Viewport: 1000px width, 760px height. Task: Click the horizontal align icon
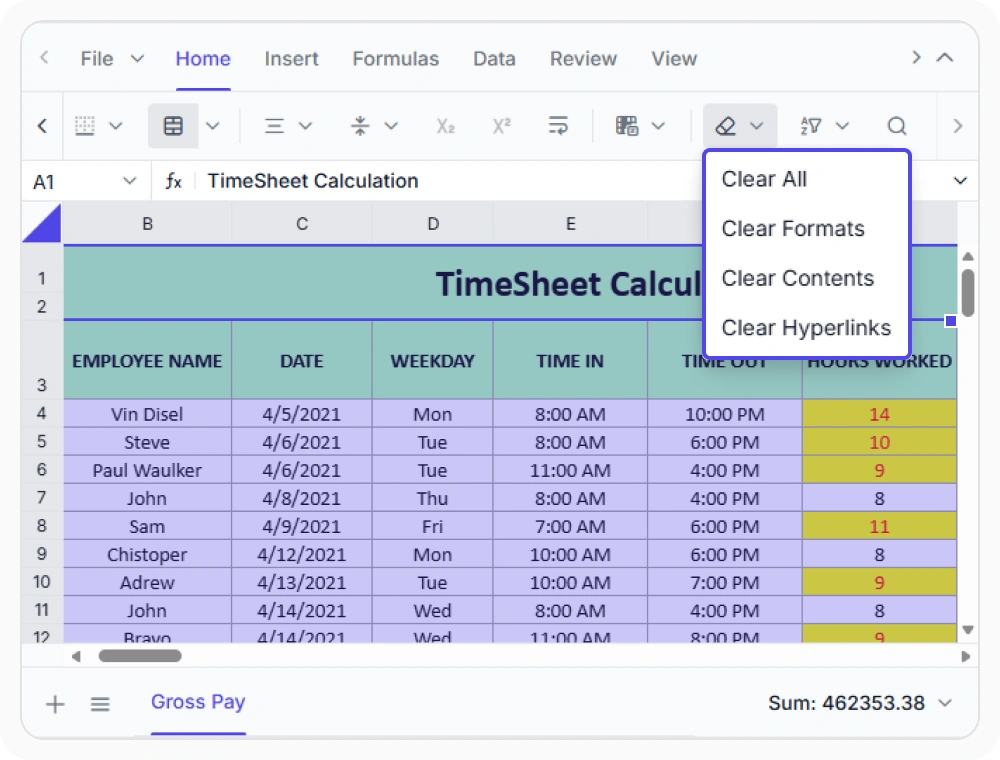tap(274, 126)
